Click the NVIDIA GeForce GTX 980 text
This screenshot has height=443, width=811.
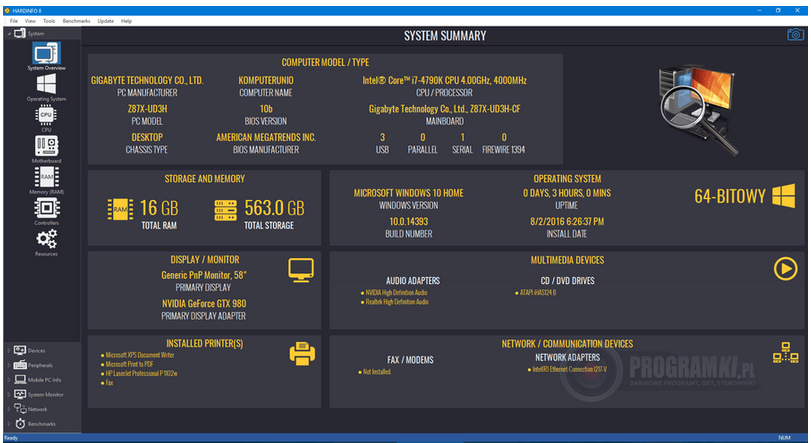204,303
